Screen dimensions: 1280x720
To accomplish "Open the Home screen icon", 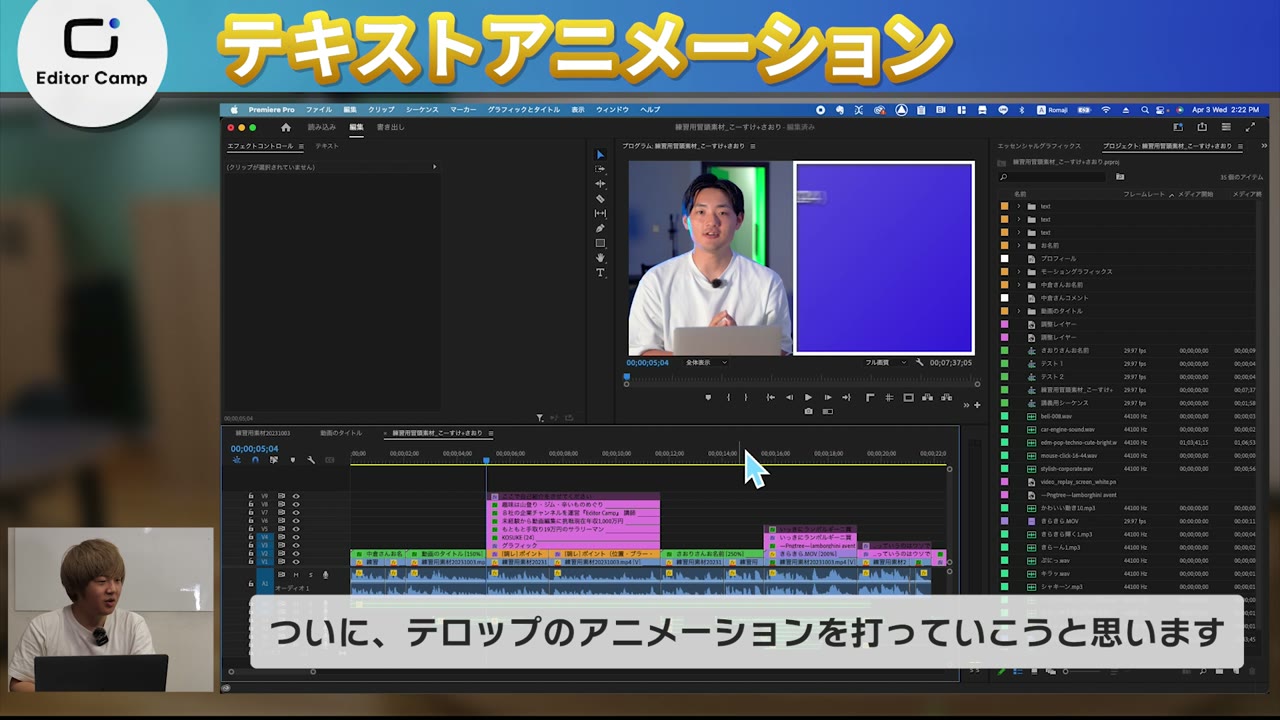I will (286, 127).
